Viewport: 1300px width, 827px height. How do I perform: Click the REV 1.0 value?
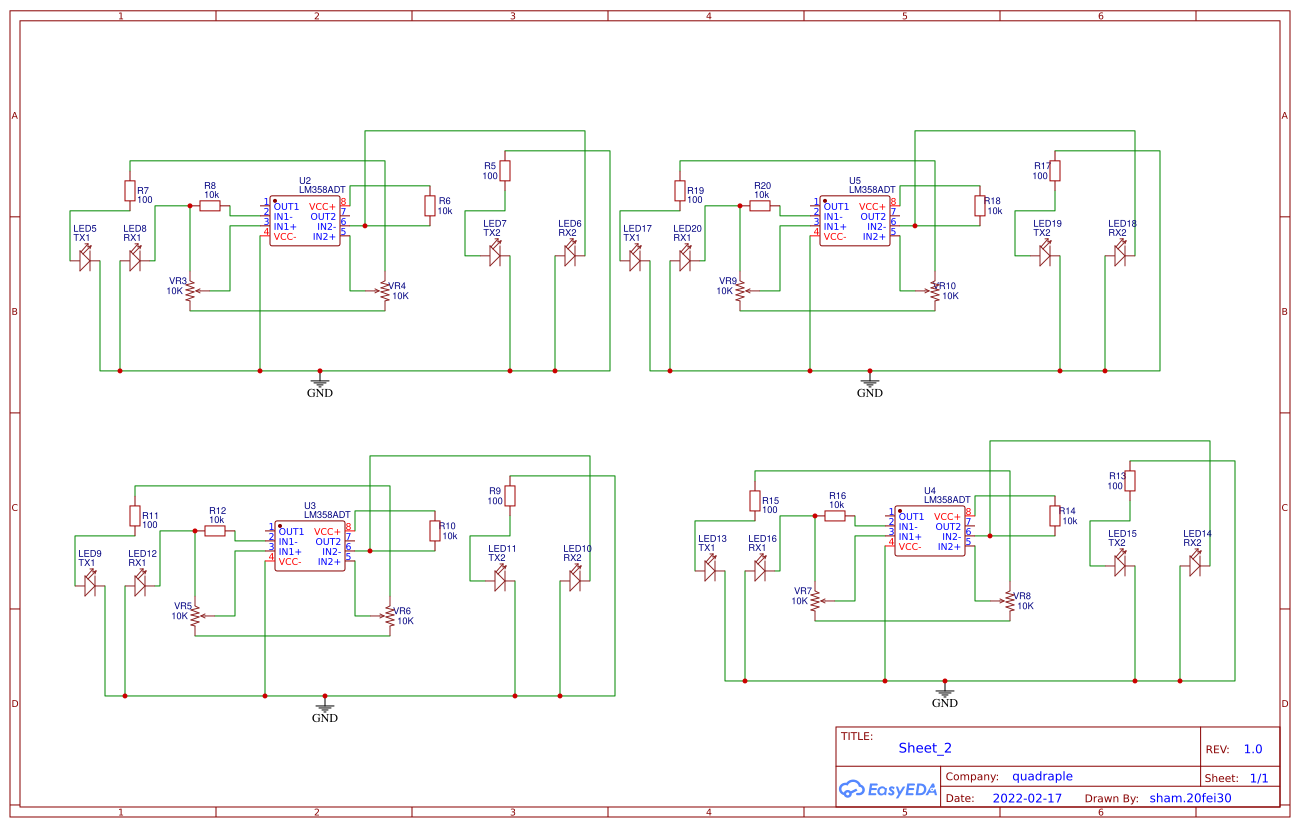coord(1253,749)
